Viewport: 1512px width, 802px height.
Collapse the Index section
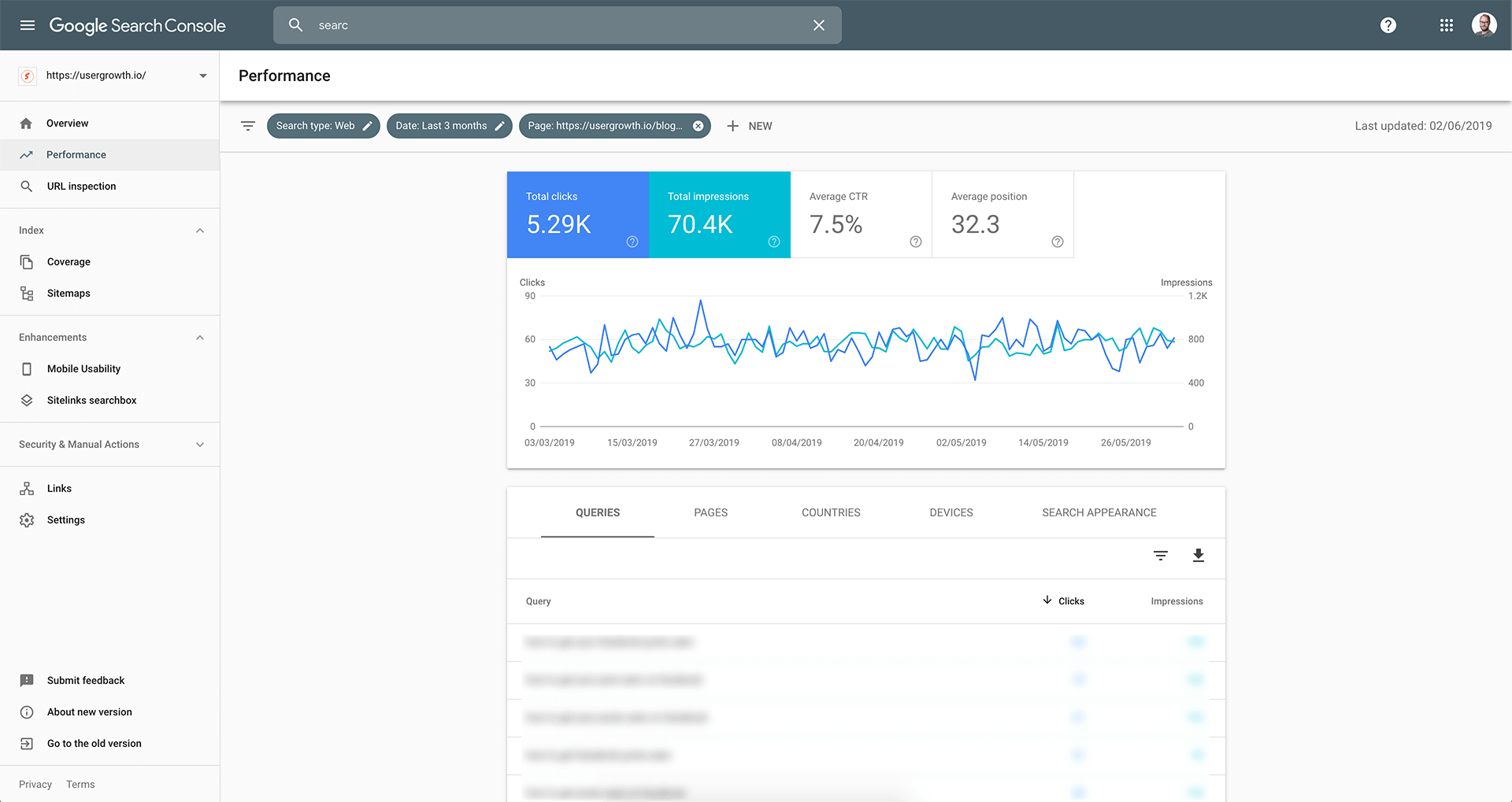(200, 231)
